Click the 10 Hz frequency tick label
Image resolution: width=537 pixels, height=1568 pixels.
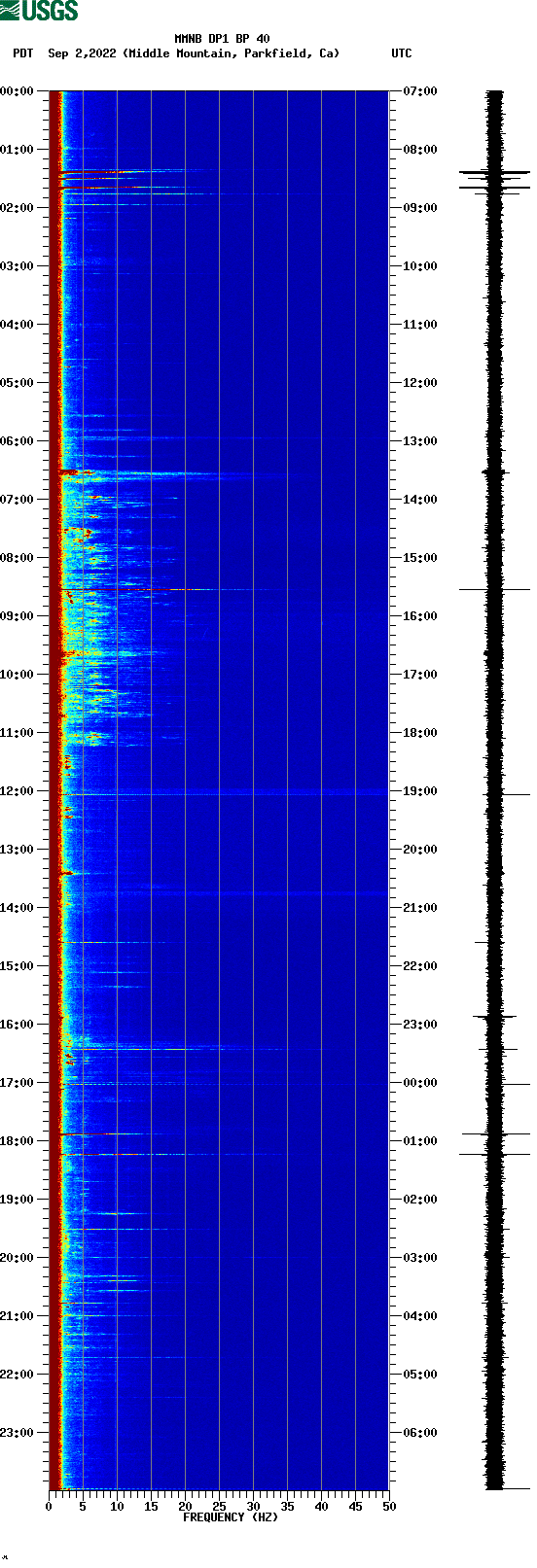(x=117, y=1507)
